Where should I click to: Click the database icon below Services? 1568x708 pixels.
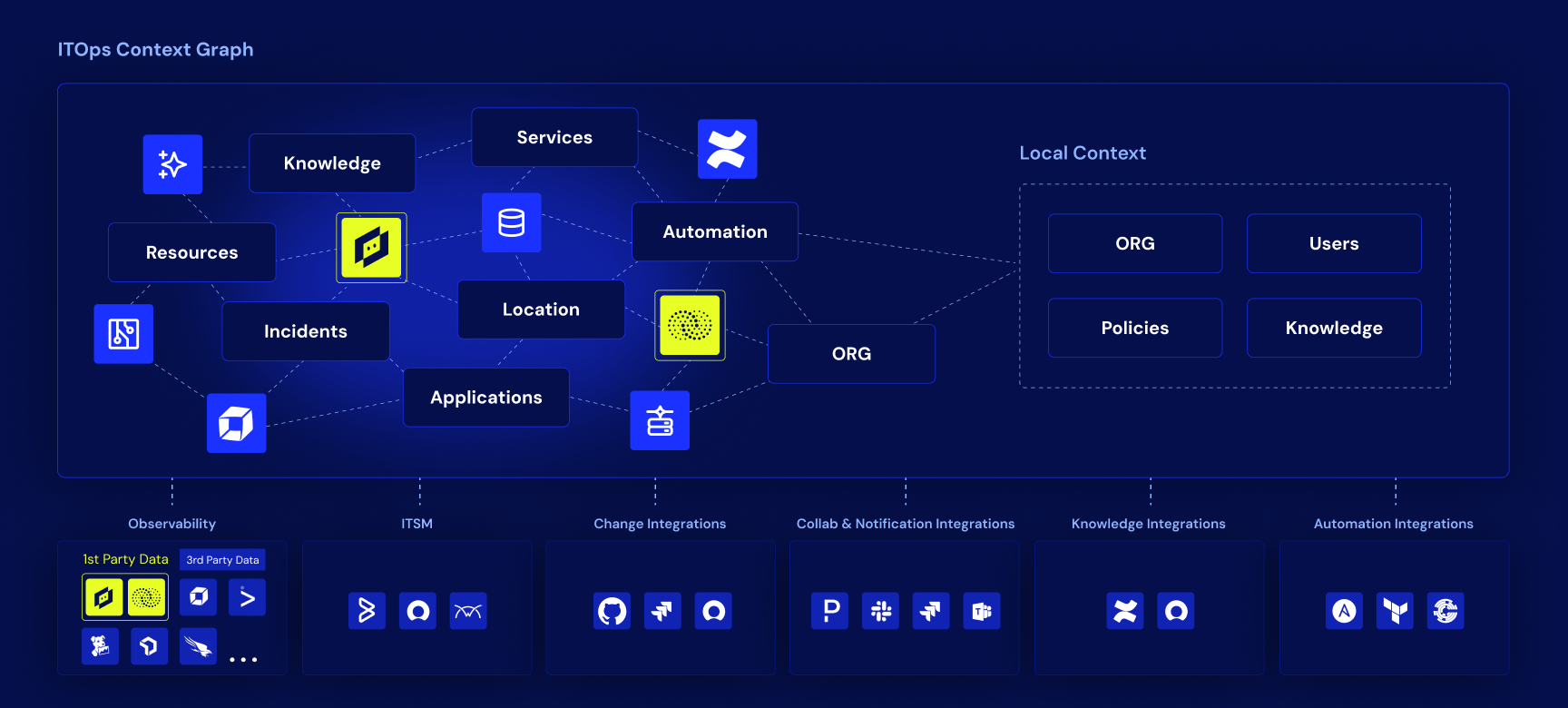point(512,222)
